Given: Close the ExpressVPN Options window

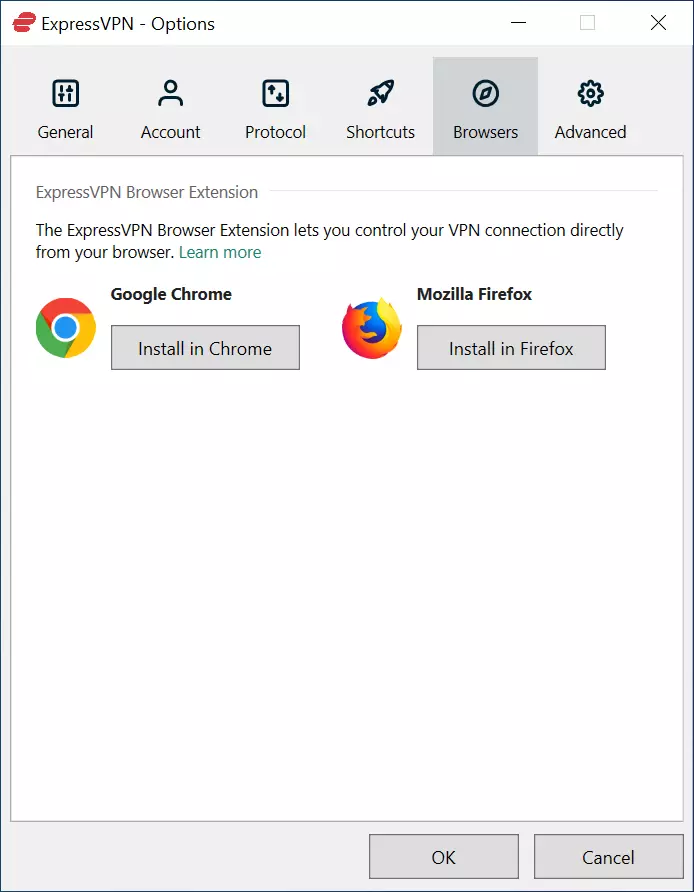Looking at the screenshot, I should coord(657,23).
